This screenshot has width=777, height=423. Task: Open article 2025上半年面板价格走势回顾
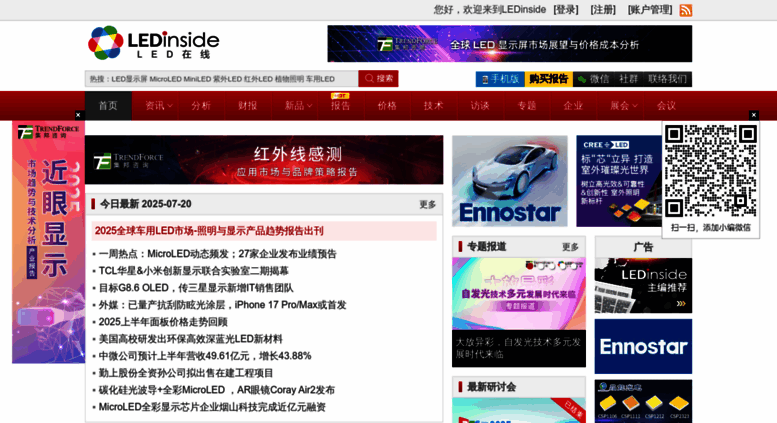pyautogui.click(x=163, y=322)
